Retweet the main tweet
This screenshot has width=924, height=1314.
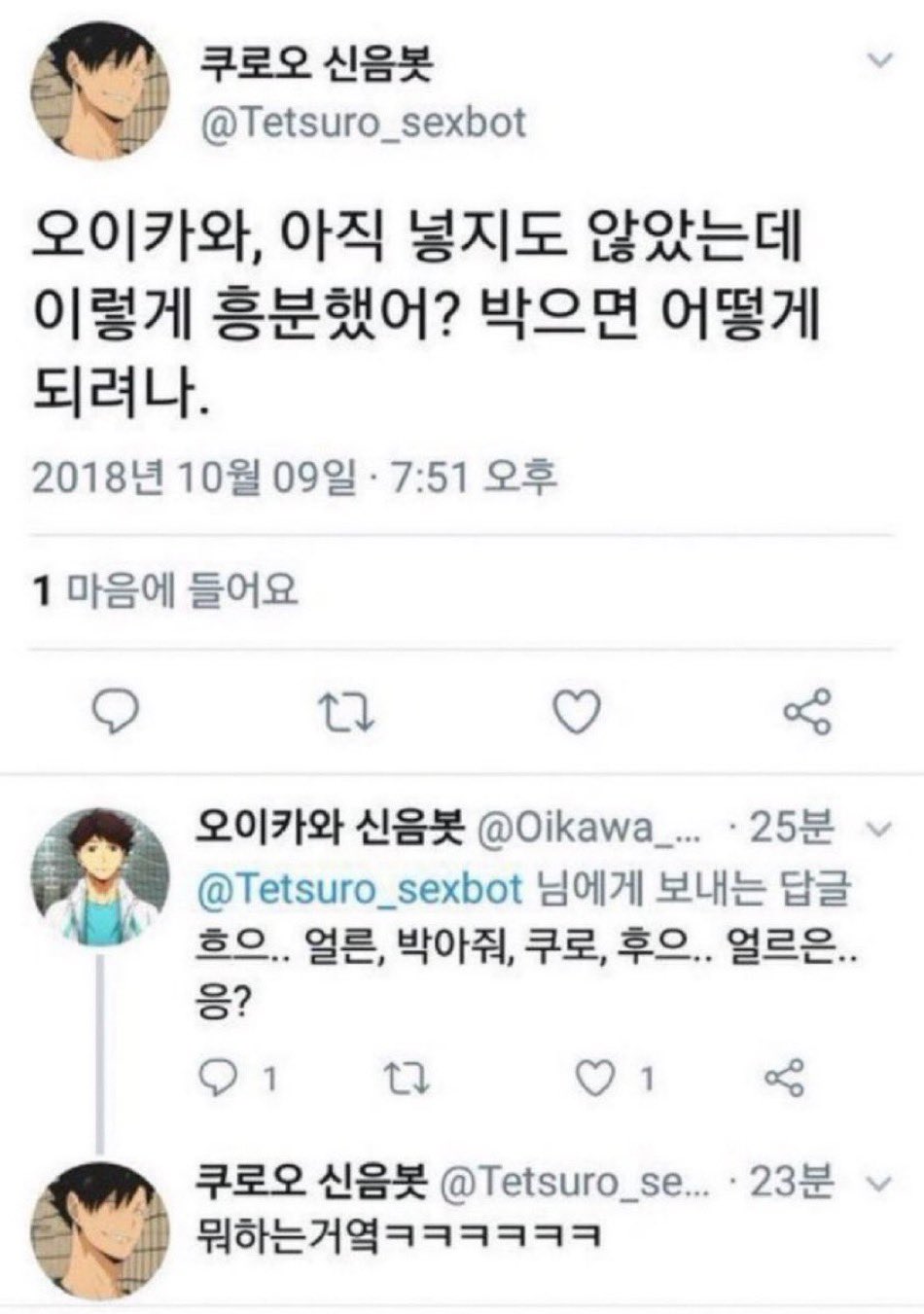(x=348, y=713)
